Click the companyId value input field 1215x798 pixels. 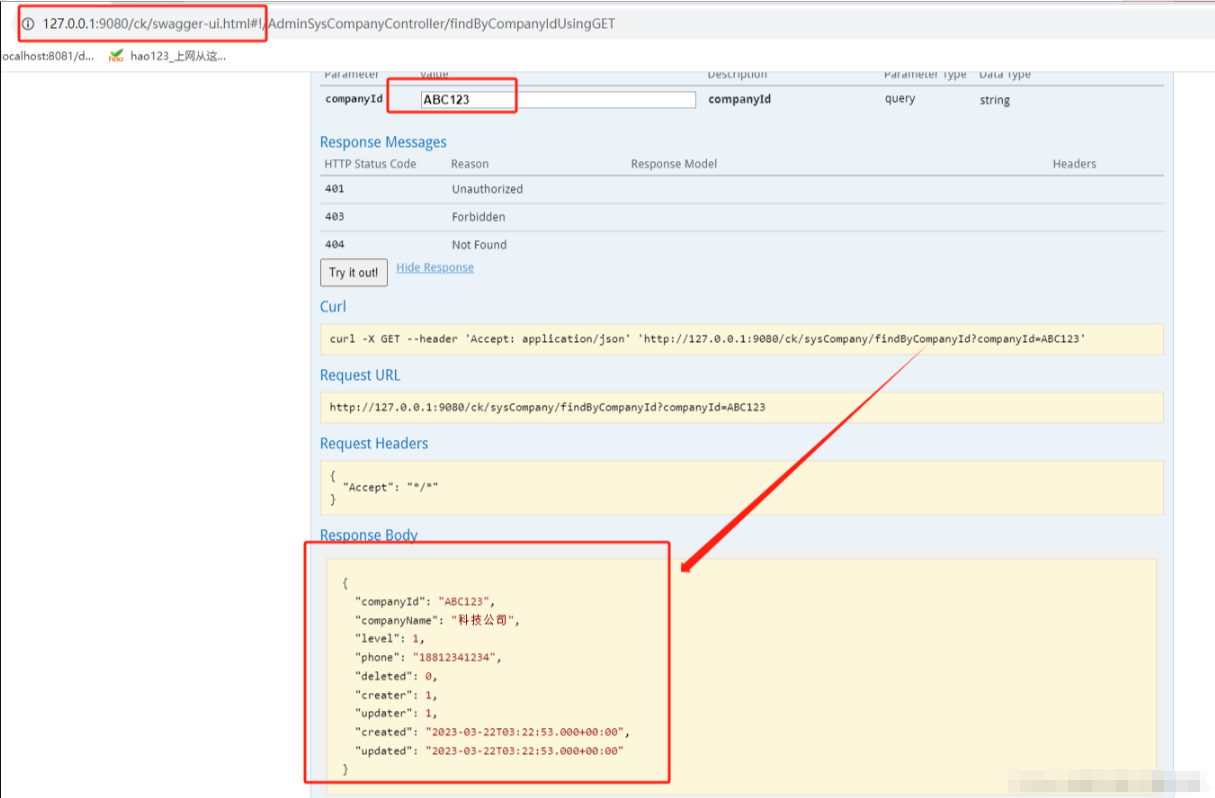(x=557, y=100)
